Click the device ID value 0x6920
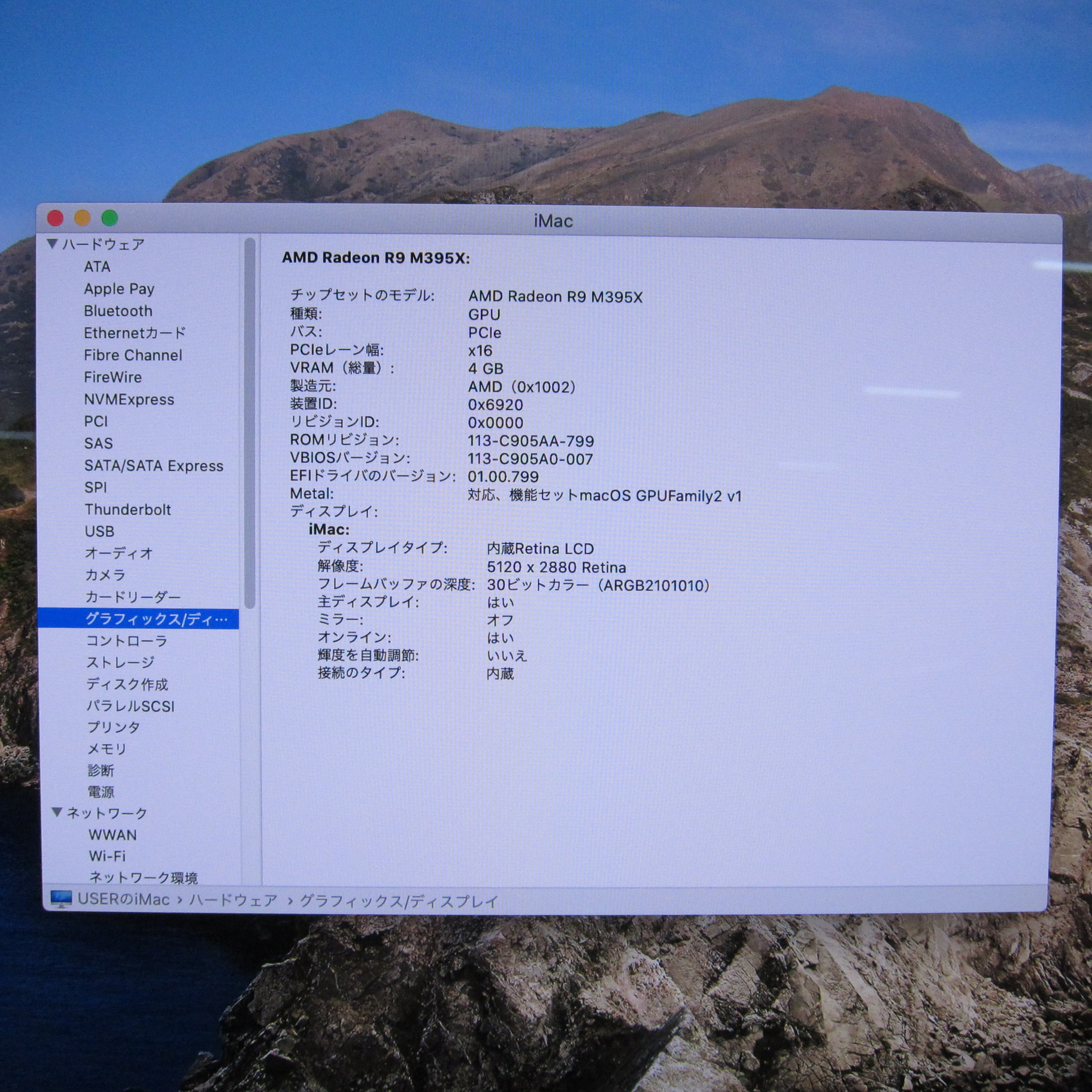The width and height of the screenshot is (1092, 1092). click(x=496, y=405)
